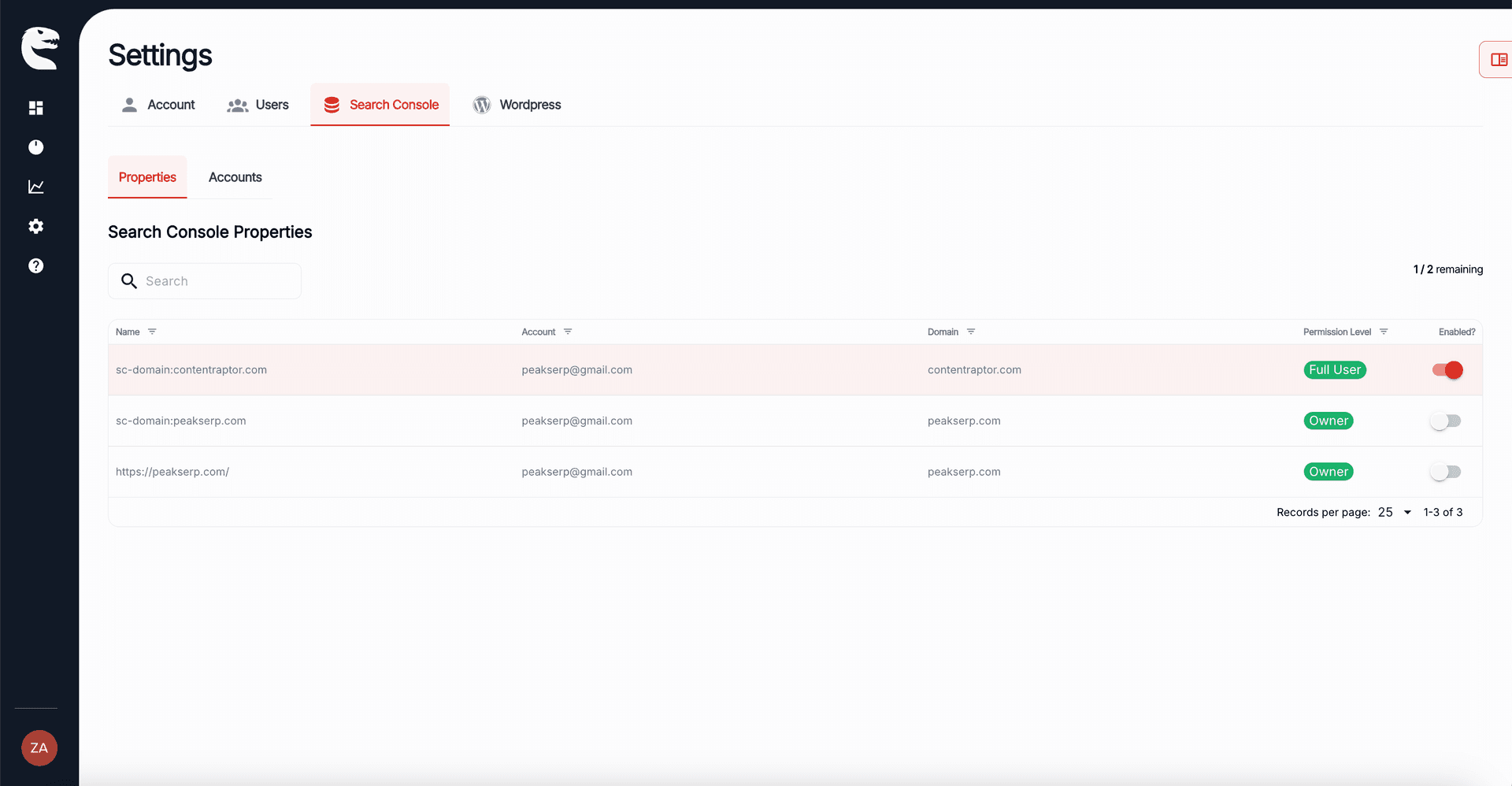Enable the https://peakserp.com/ property toggle
The width and height of the screenshot is (1512, 786).
1445,472
